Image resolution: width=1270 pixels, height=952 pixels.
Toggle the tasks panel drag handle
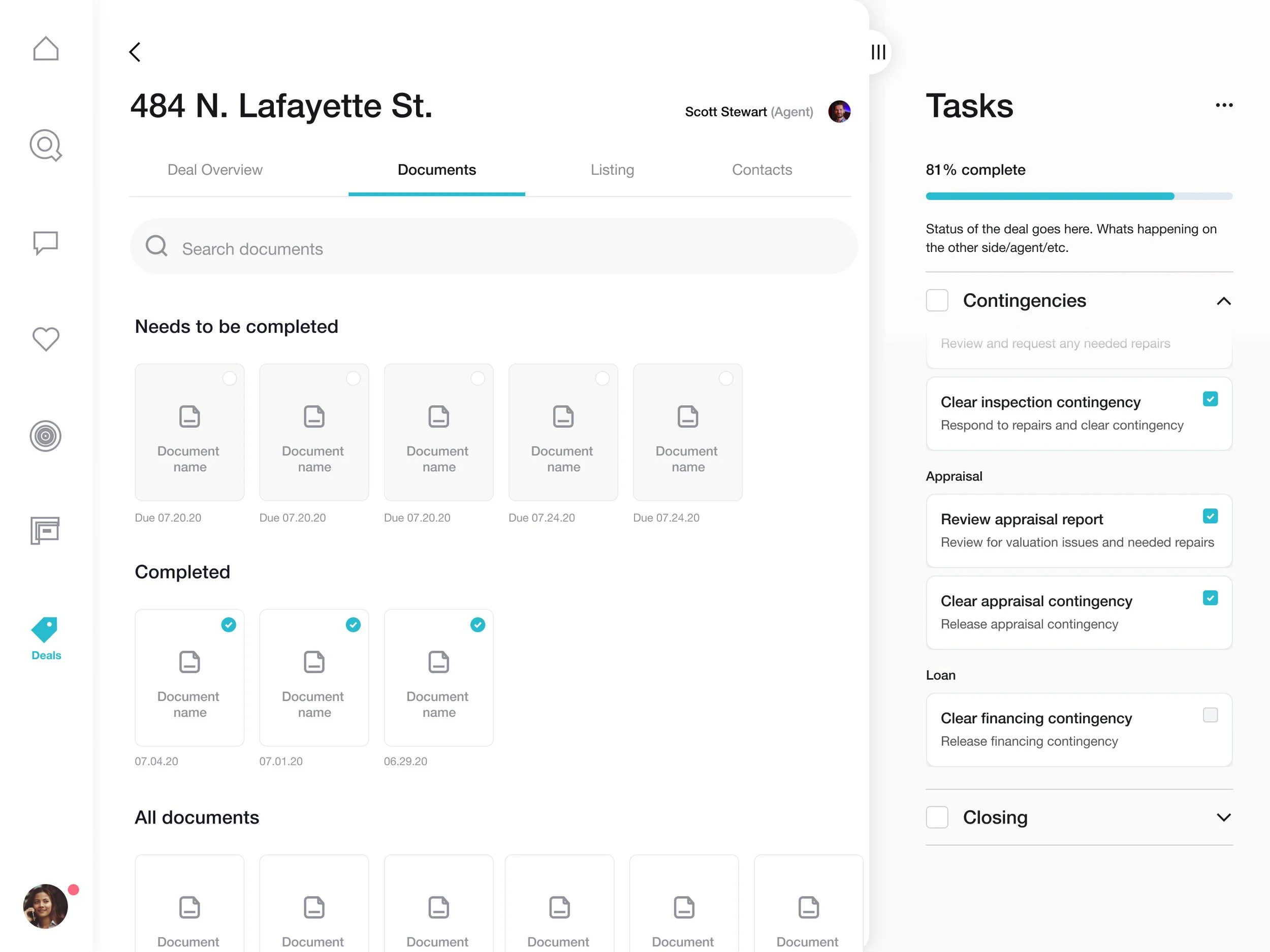point(878,52)
